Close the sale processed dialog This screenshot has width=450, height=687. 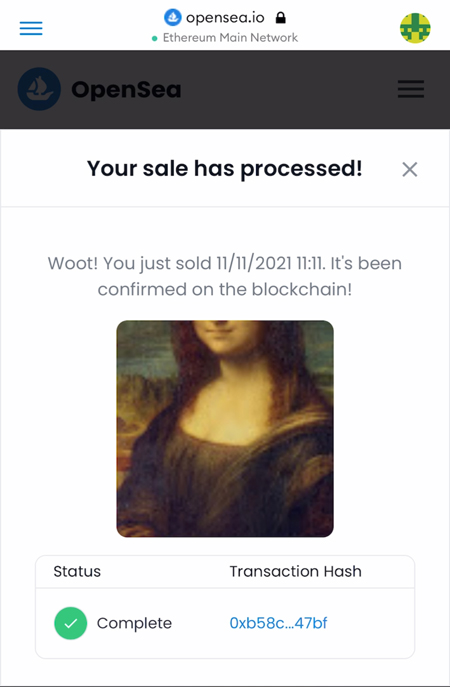(410, 169)
